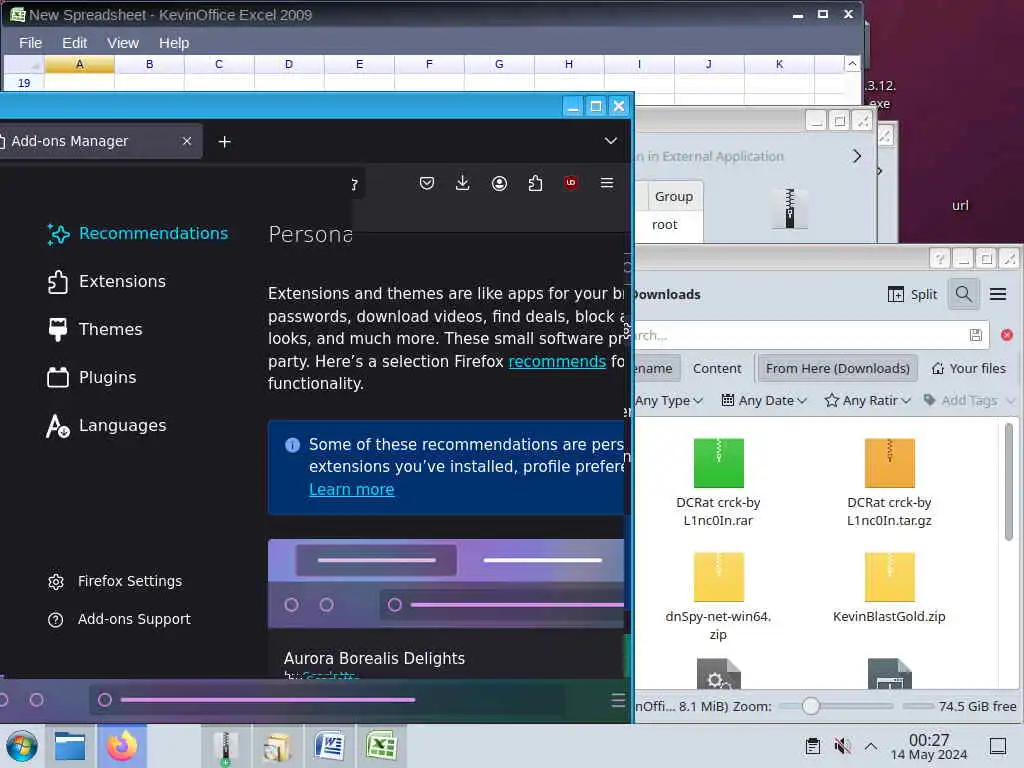
Task: Open the Plugins category
Action: (91, 377)
